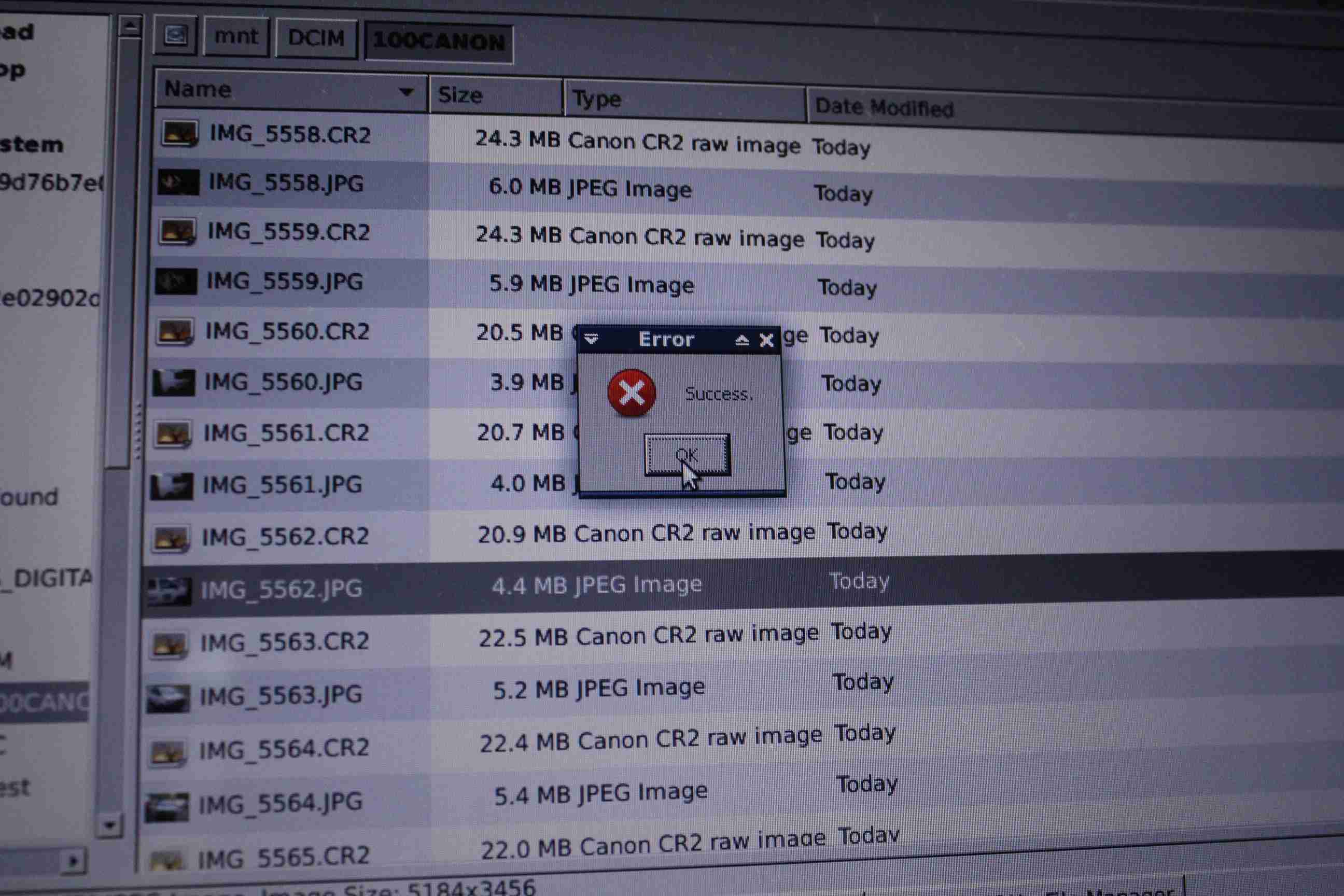The height and width of the screenshot is (896, 1344).
Task: Select IMG_5564.JPG thumbnail icon
Action: pos(167,807)
